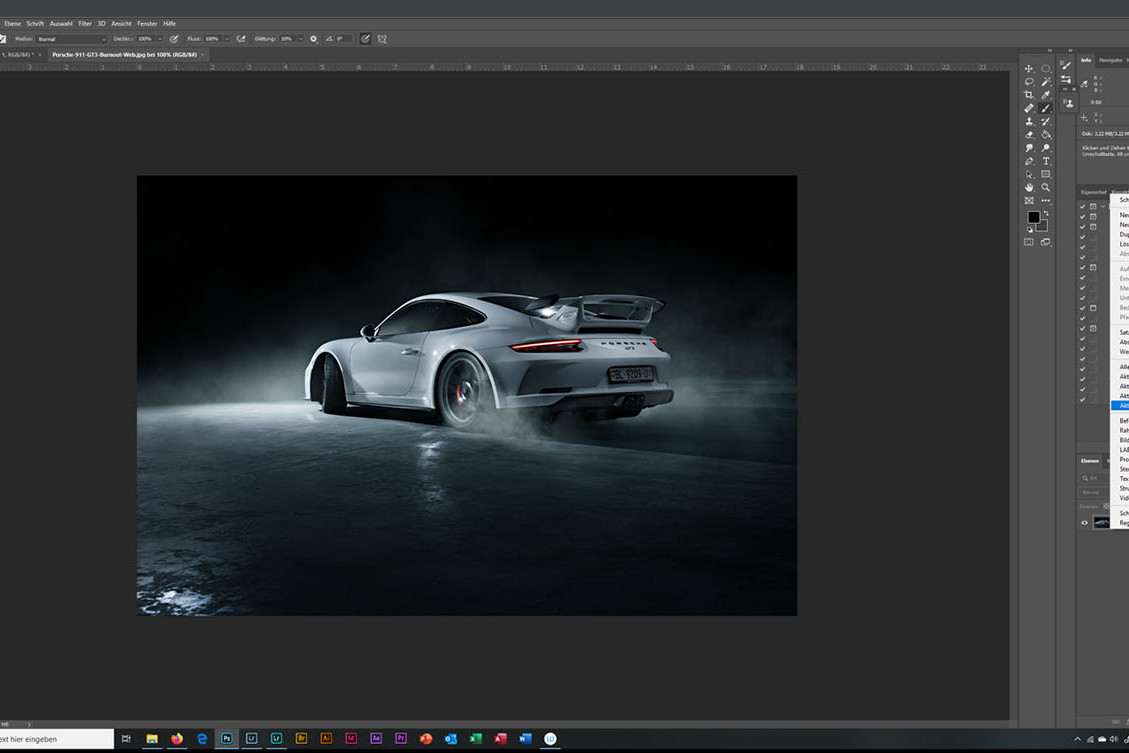Switch to the Navigator panel tab
1129x753 pixels.
pyautogui.click(x=1110, y=60)
